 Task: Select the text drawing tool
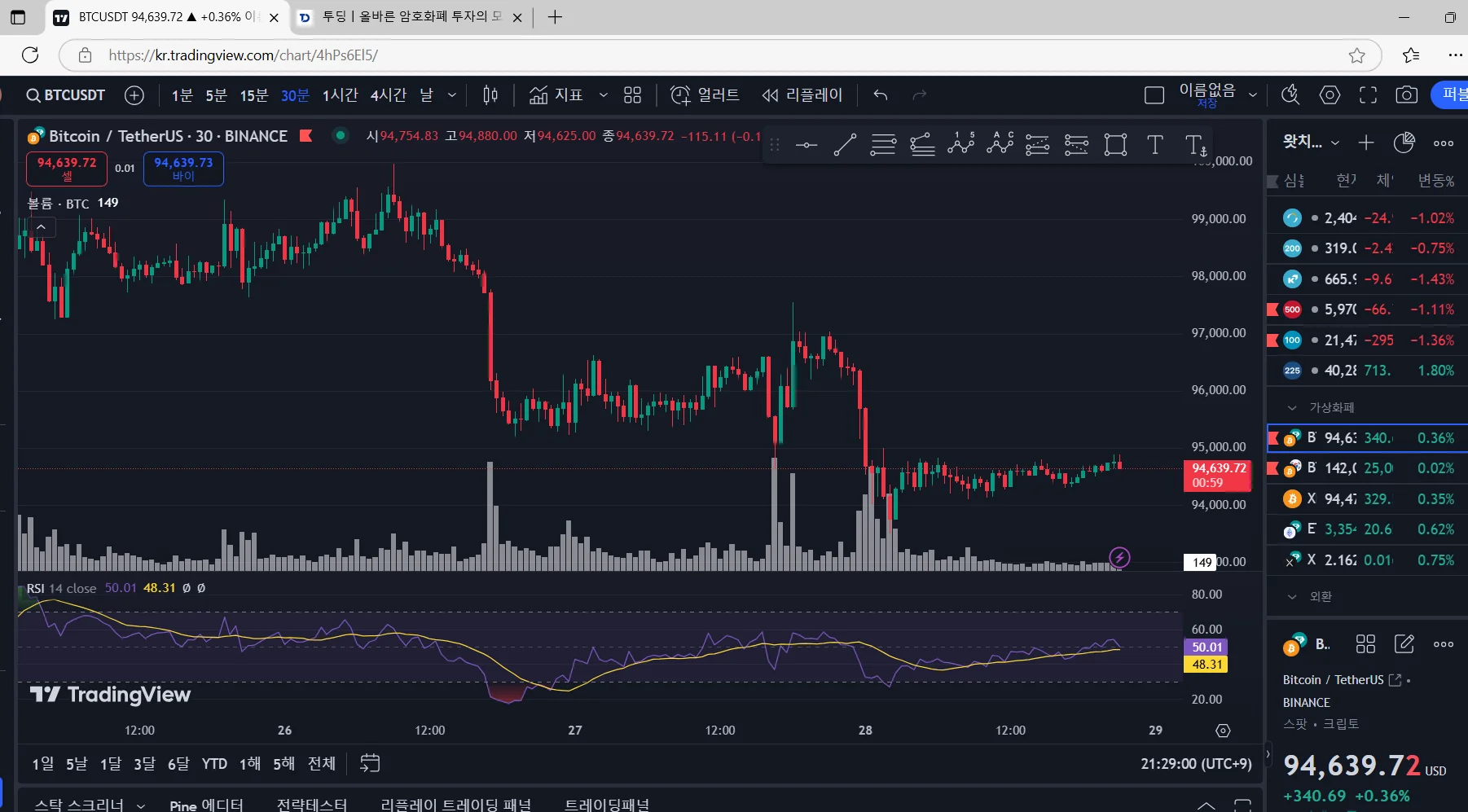1154,145
